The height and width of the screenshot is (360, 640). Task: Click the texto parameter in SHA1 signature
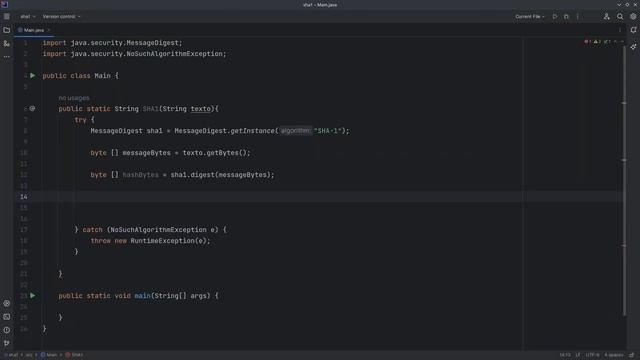(201, 109)
